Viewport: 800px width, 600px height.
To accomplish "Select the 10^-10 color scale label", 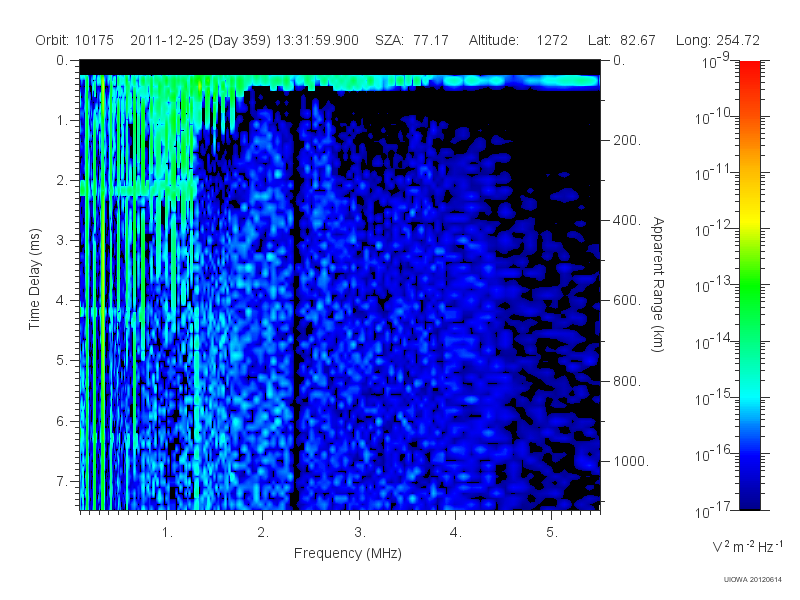I will click(715, 117).
